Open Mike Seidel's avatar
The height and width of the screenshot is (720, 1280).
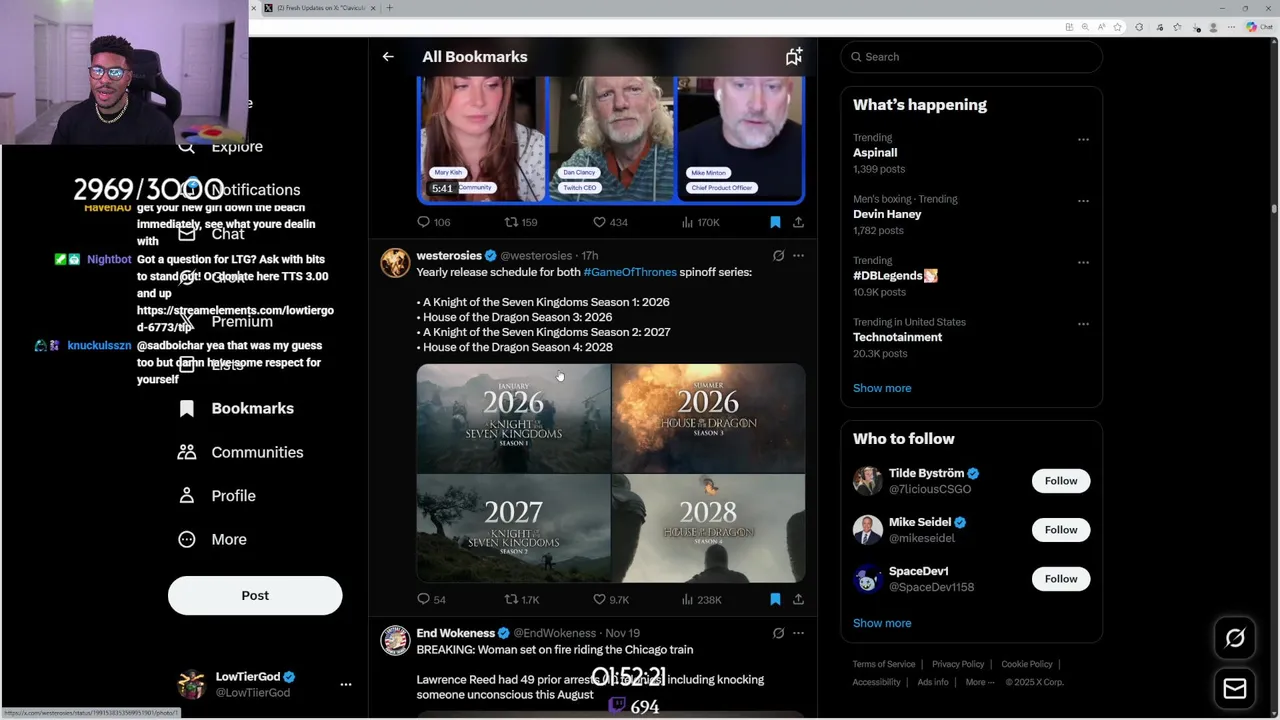click(868, 530)
